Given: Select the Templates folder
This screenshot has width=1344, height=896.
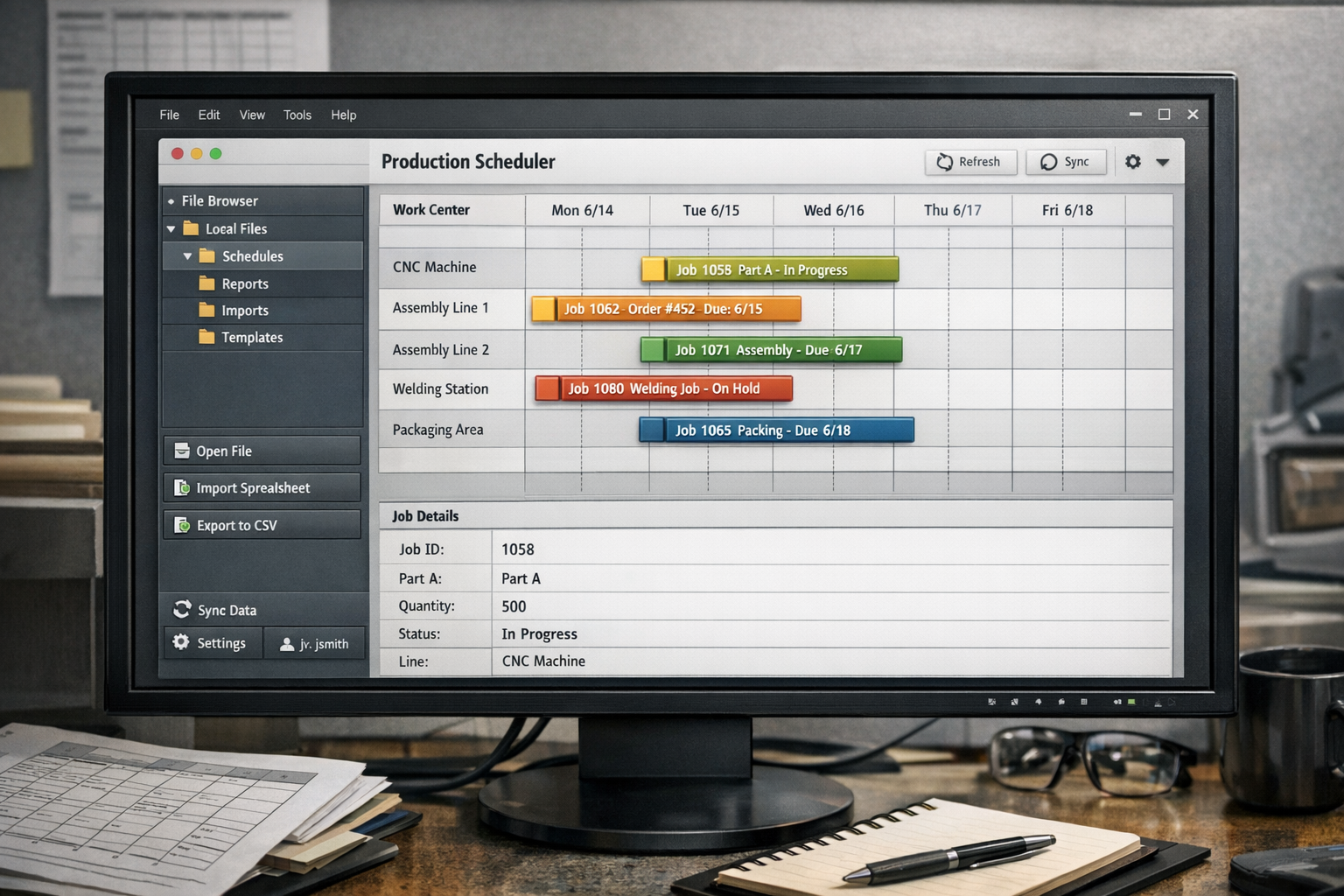Looking at the screenshot, I should point(251,338).
